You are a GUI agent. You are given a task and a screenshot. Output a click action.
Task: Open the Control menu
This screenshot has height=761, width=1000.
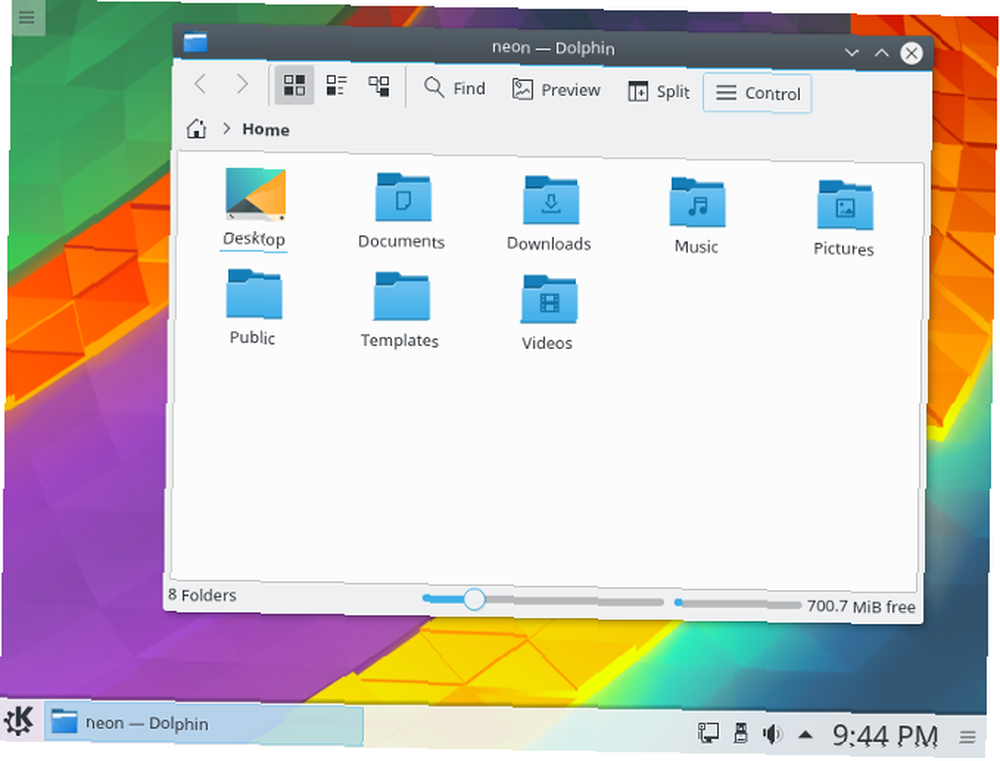[x=757, y=93]
